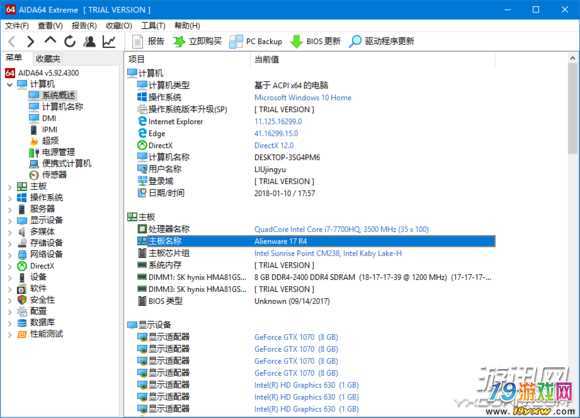580x418 pixels.
Task: Open Intel Sunrise Point CM238 chipset link
Action: click(328, 253)
